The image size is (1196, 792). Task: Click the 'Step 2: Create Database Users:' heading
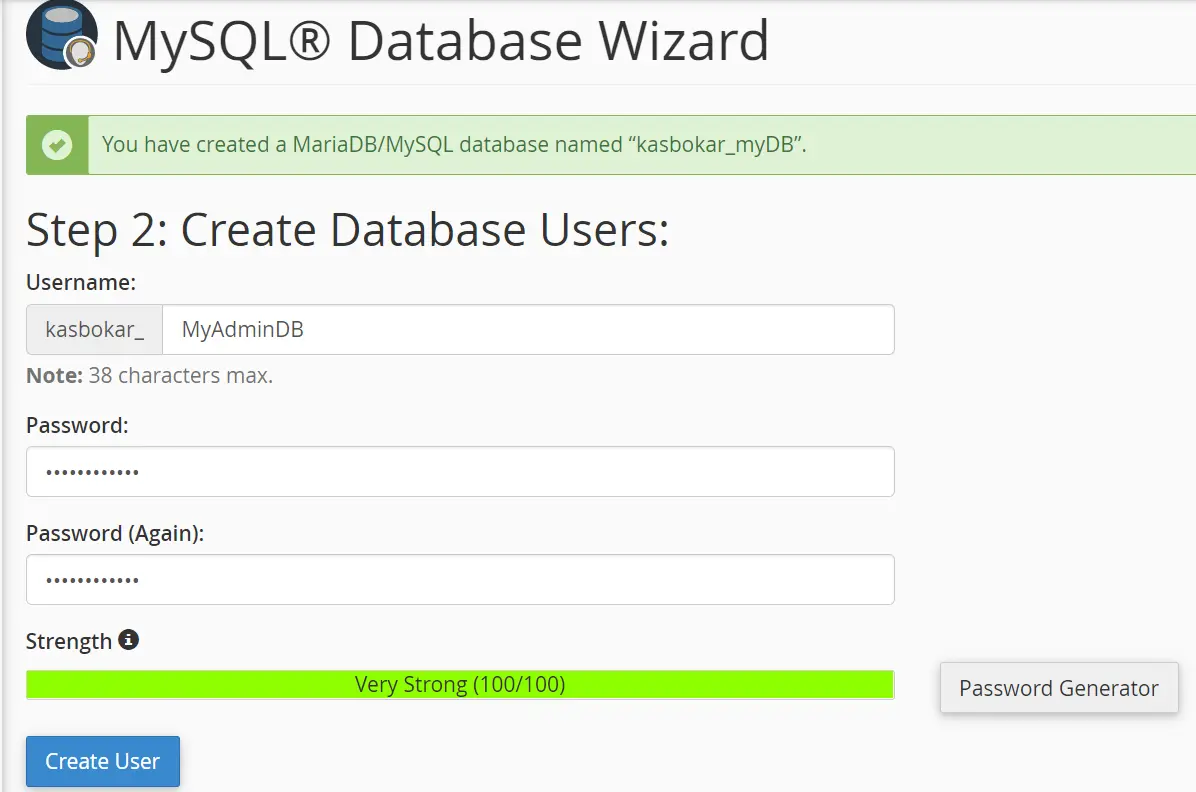pyautogui.click(x=348, y=230)
